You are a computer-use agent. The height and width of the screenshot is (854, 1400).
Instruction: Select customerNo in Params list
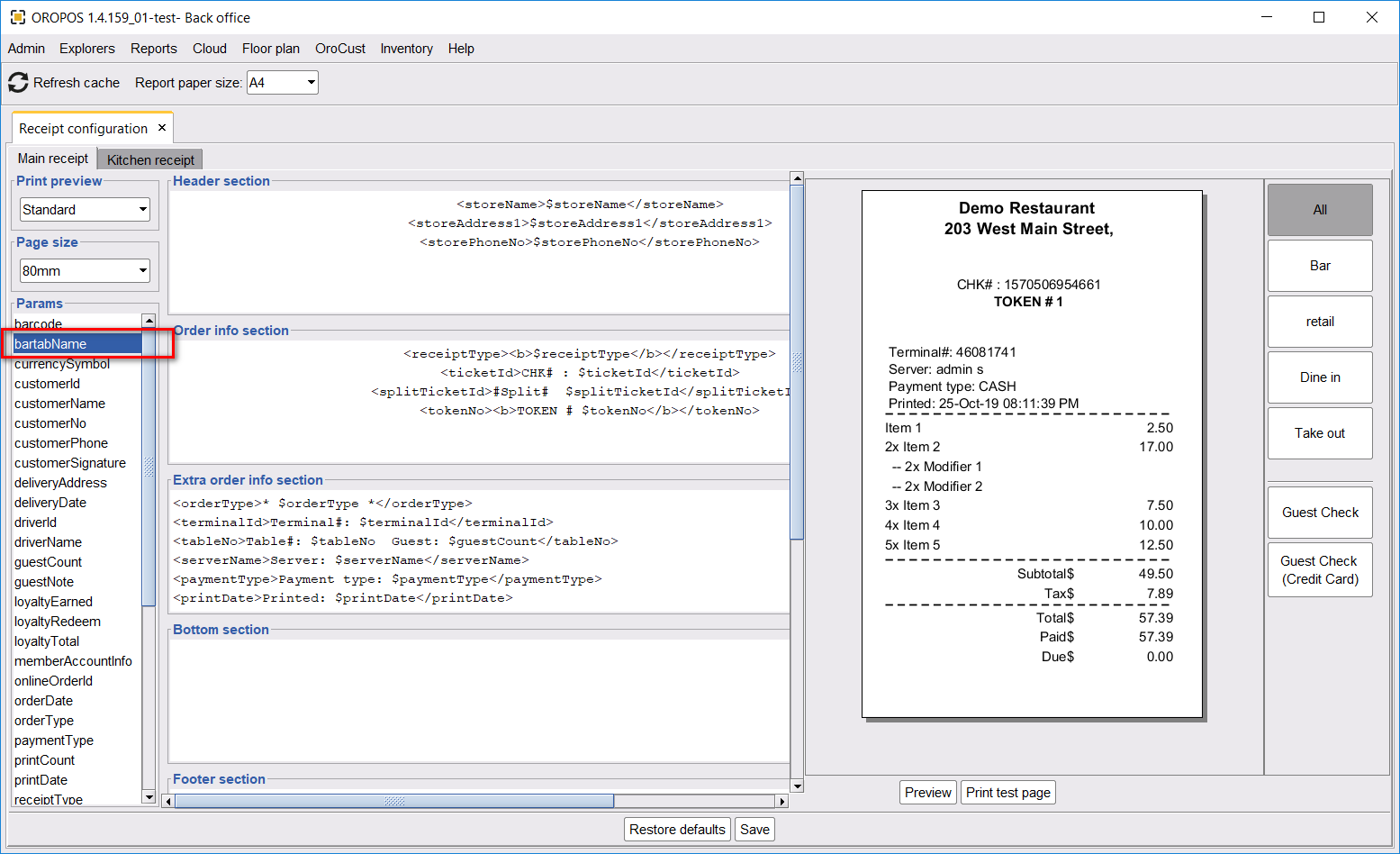[77, 423]
